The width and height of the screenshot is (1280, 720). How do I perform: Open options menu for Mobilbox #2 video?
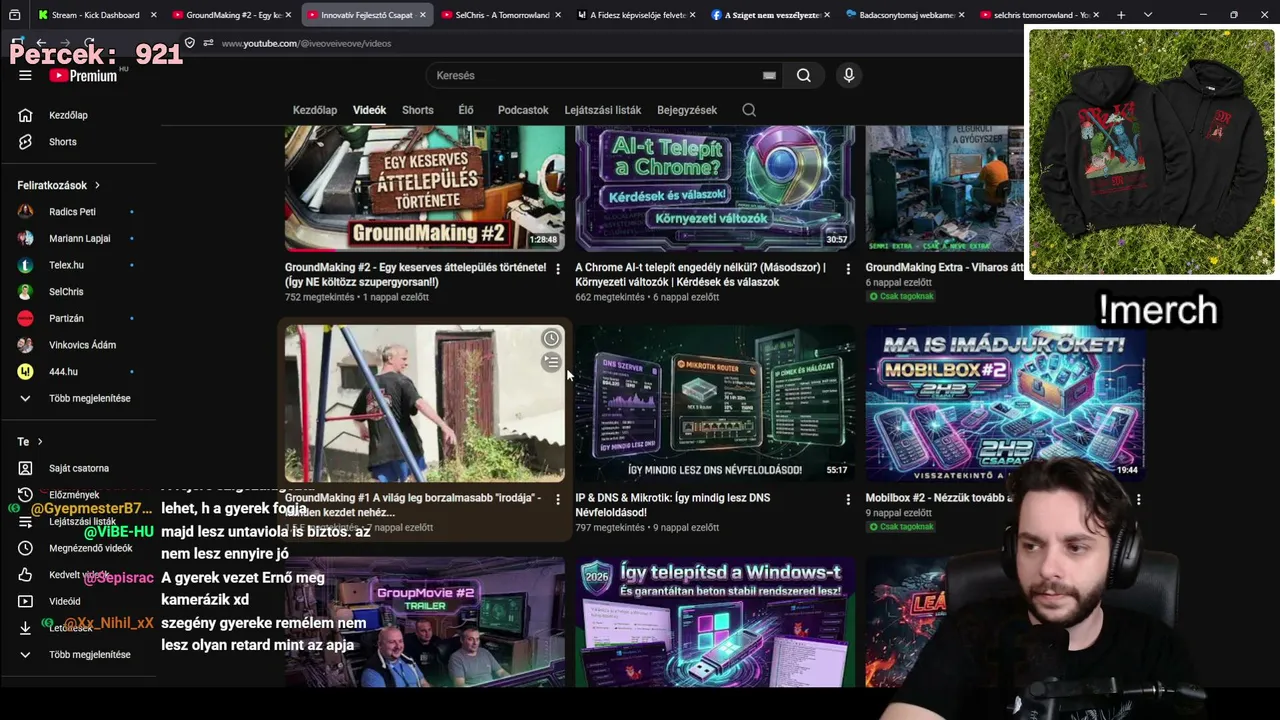pyautogui.click(x=1138, y=499)
